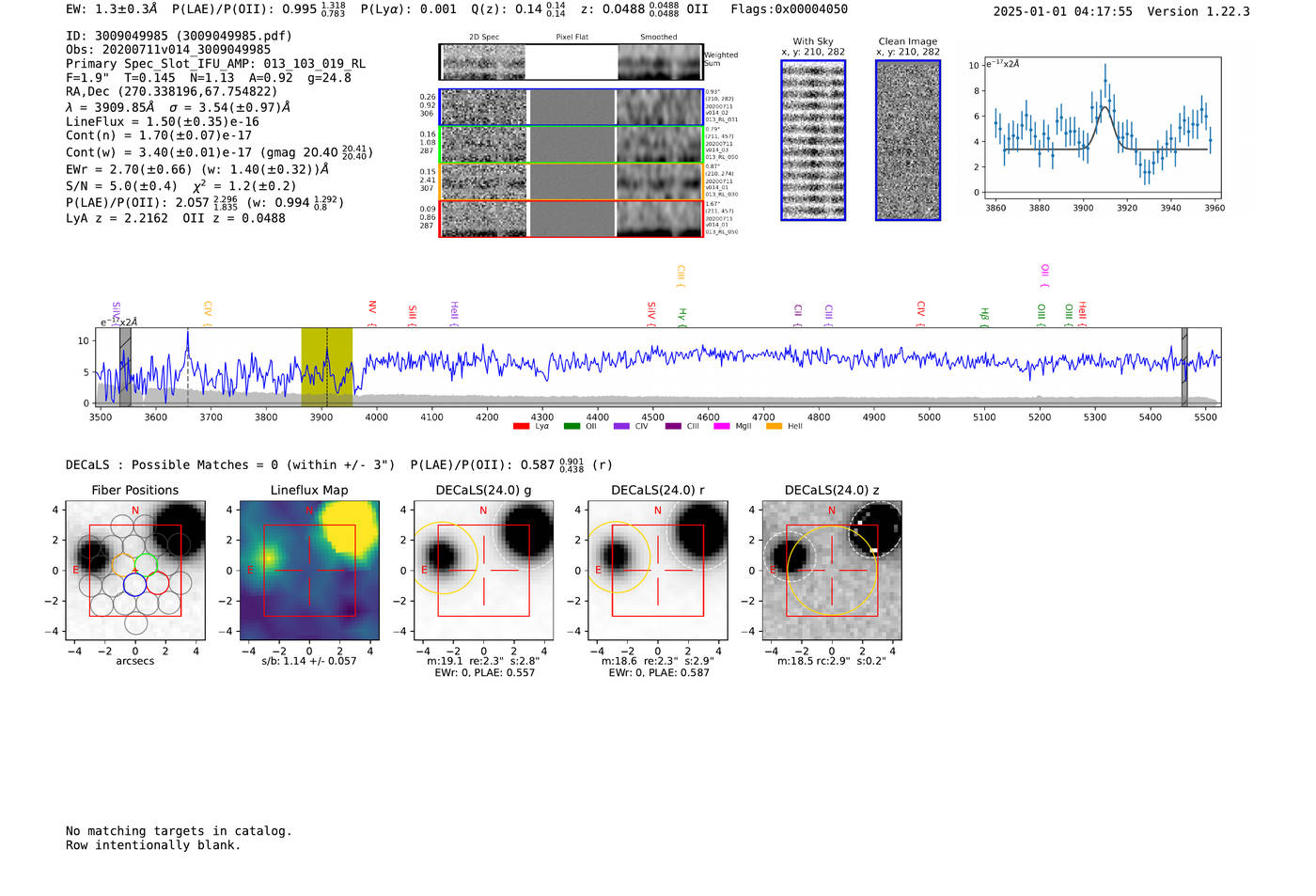
Task: Click the green Hβ line label
Action: 984,317
